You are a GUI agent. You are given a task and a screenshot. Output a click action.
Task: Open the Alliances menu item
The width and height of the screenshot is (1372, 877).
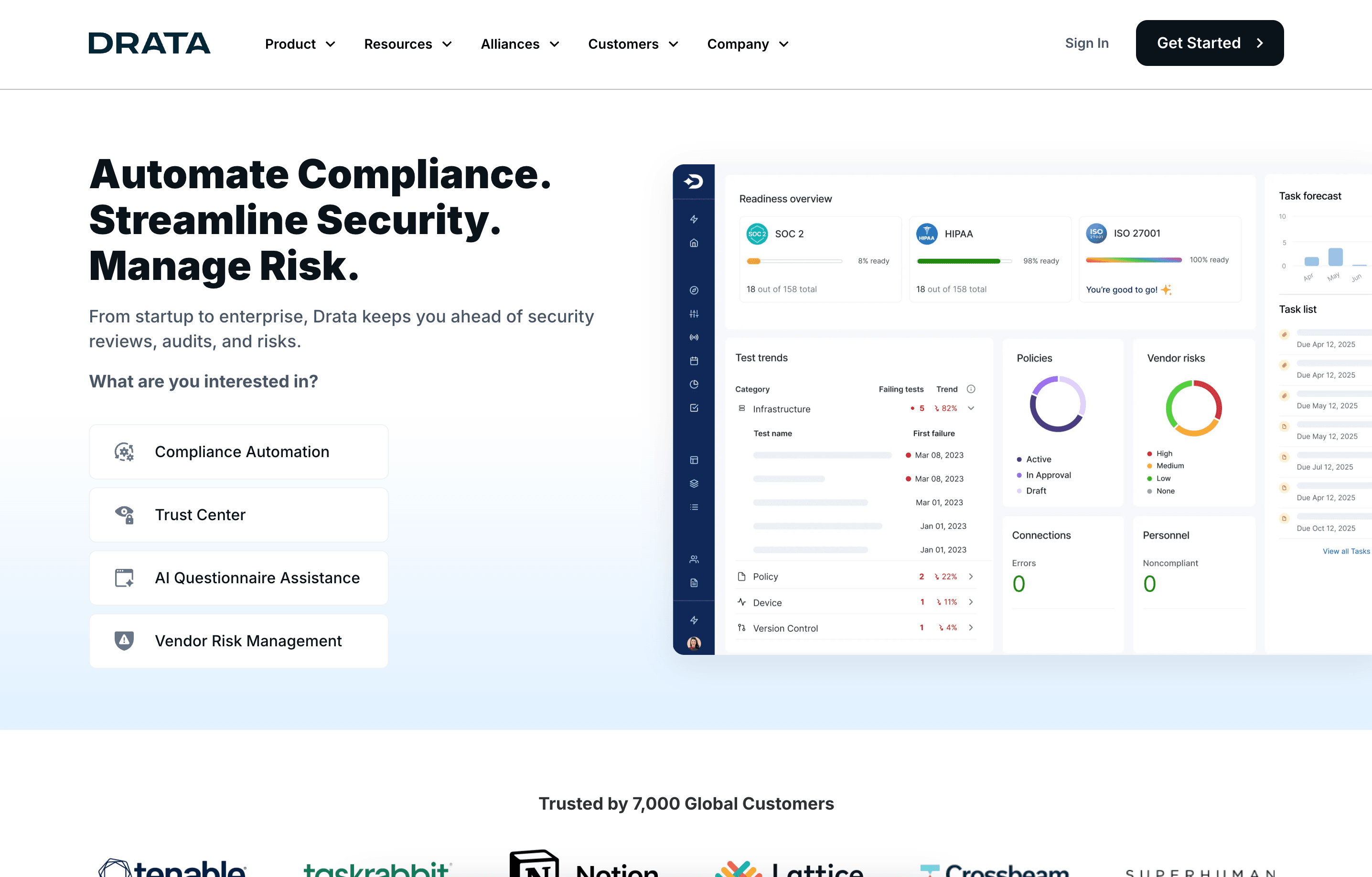pyautogui.click(x=520, y=44)
